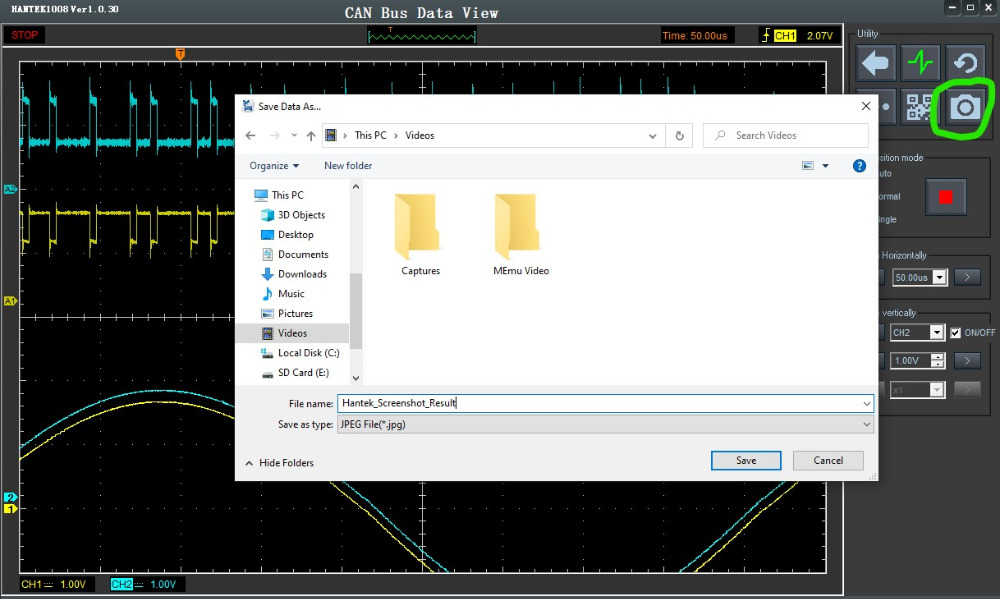Open the 50.00us horizontal timebase dropdown
The width and height of the screenshot is (1000, 599).
pyautogui.click(x=939, y=277)
